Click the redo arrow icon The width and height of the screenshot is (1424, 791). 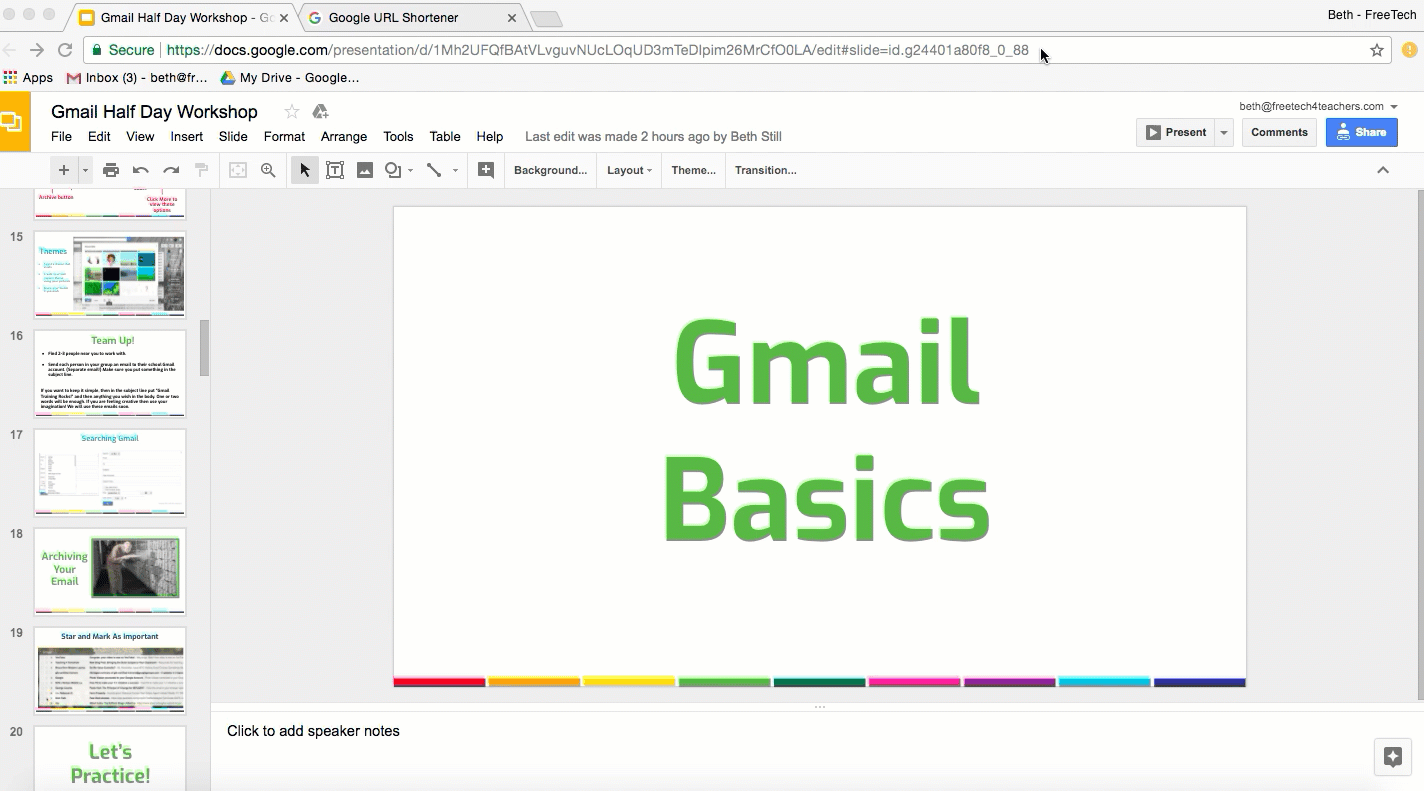[x=171, y=170]
